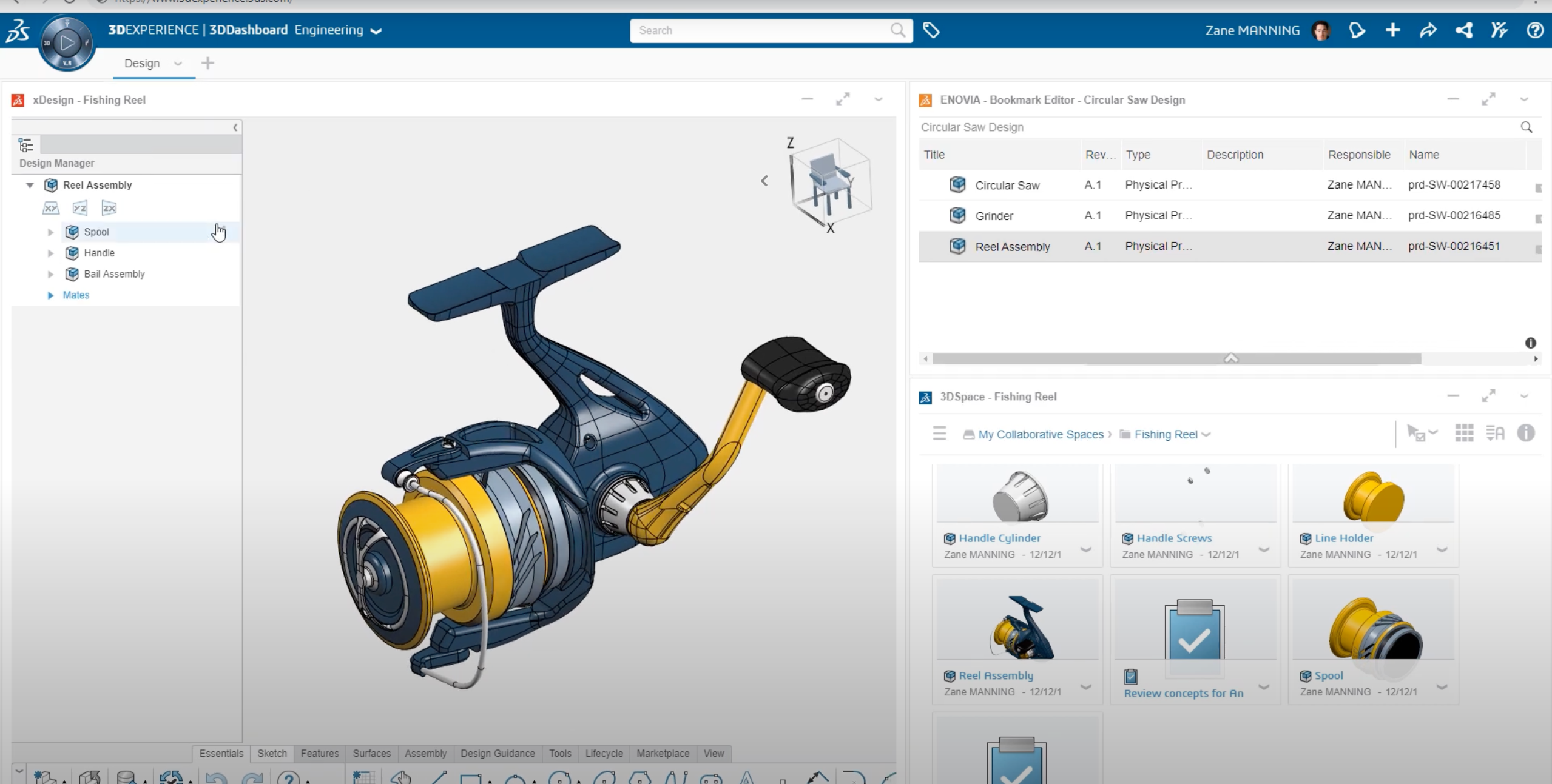1552x784 pixels.
Task: Expand the Spool node in Design Manager
Action: point(51,232)
